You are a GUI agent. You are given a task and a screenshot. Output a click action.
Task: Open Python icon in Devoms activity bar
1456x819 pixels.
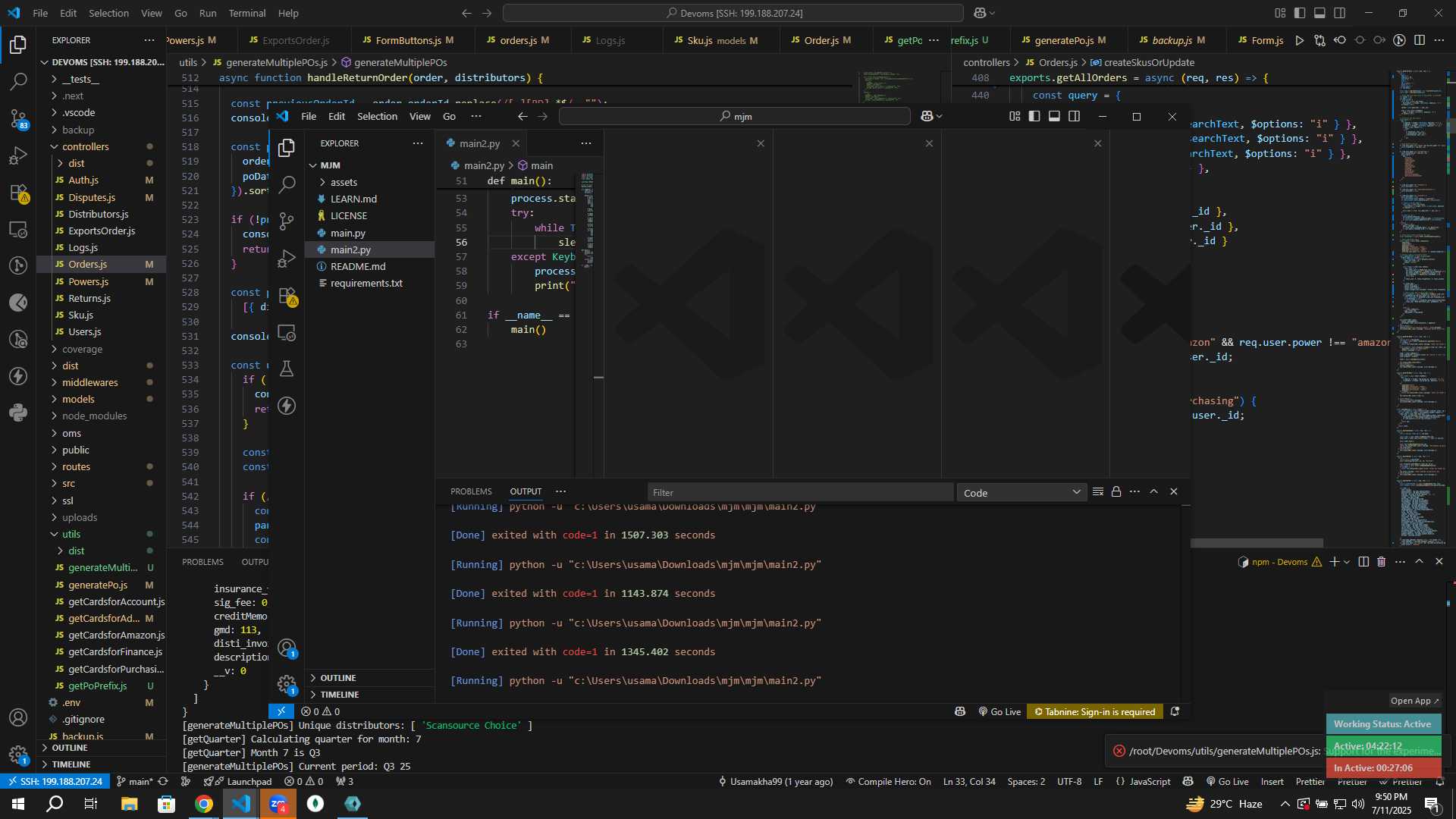click(18, 413)
